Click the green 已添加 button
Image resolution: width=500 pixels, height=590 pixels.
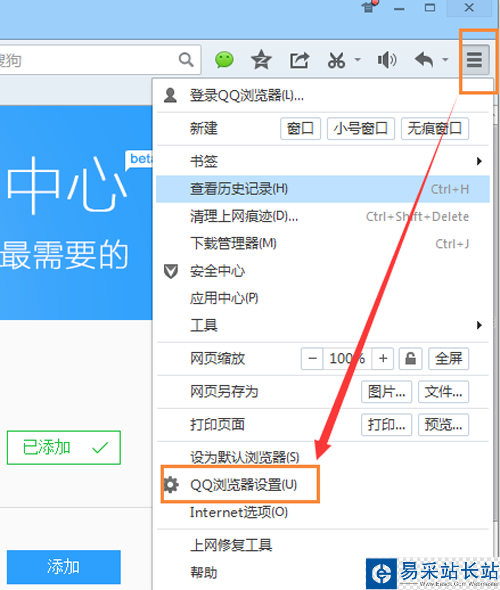tap(64, 447)
